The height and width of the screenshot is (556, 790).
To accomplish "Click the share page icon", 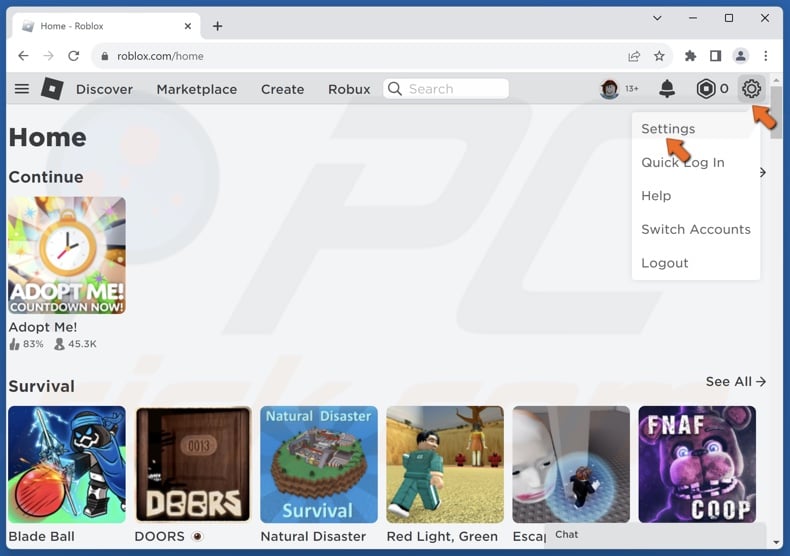I will 634,56.
